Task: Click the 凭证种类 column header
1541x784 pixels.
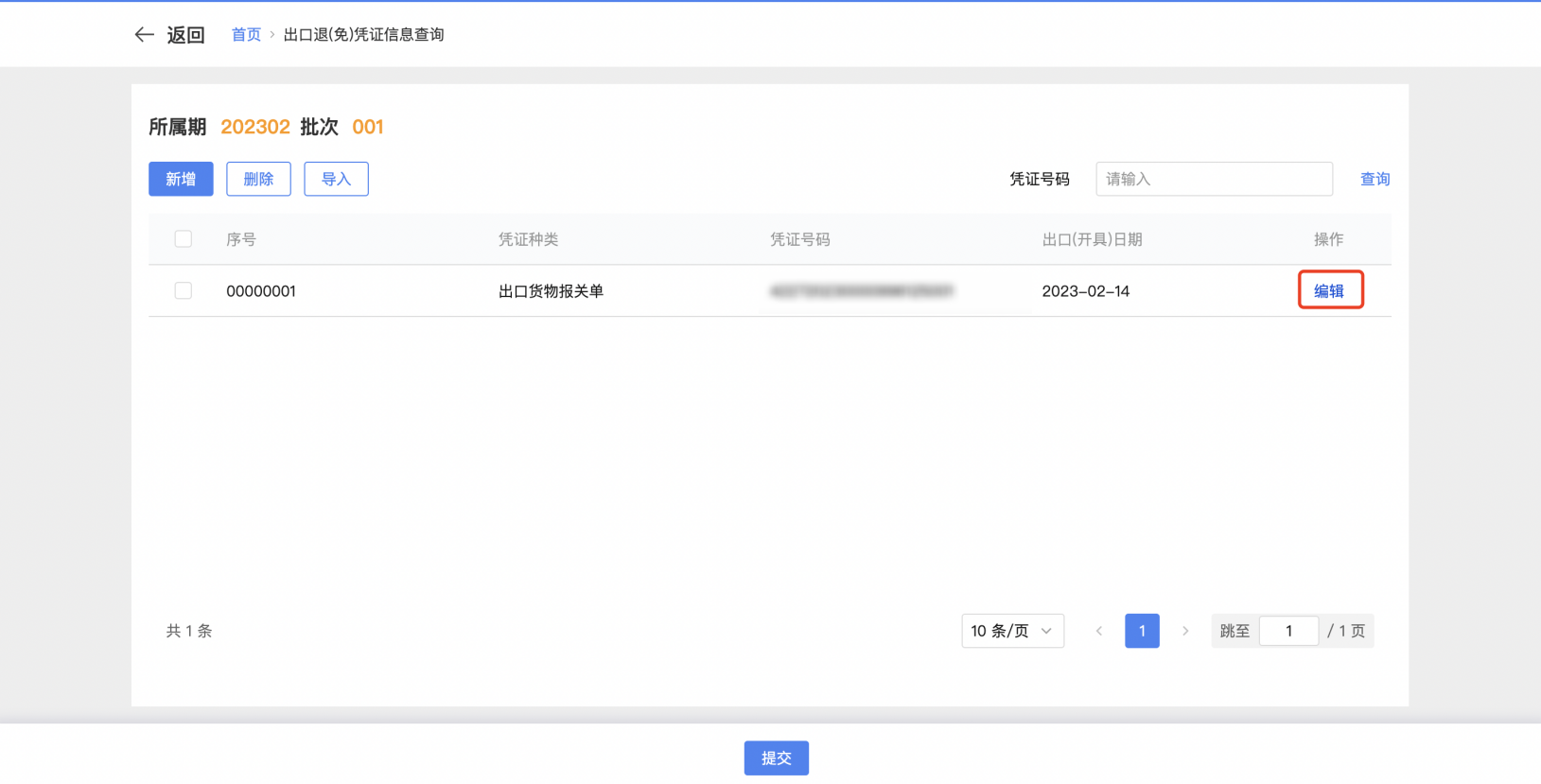Action: pyautogui.click(x=528, y=239)
